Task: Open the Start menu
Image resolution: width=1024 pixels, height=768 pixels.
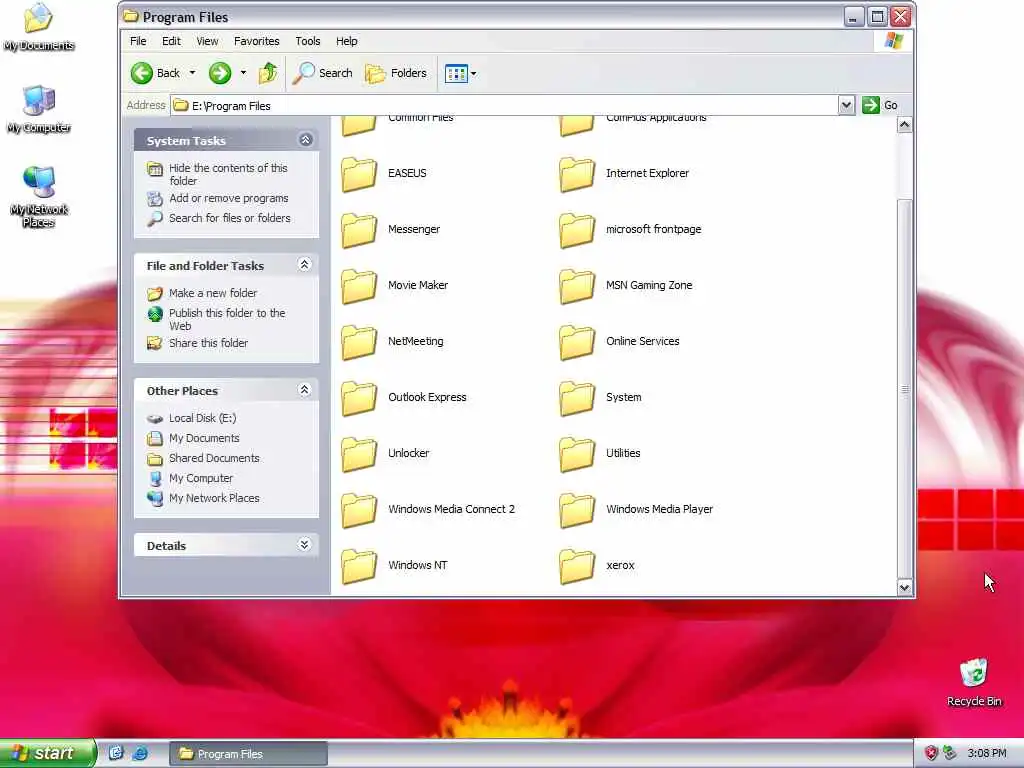Action: [x=48, y=753]
